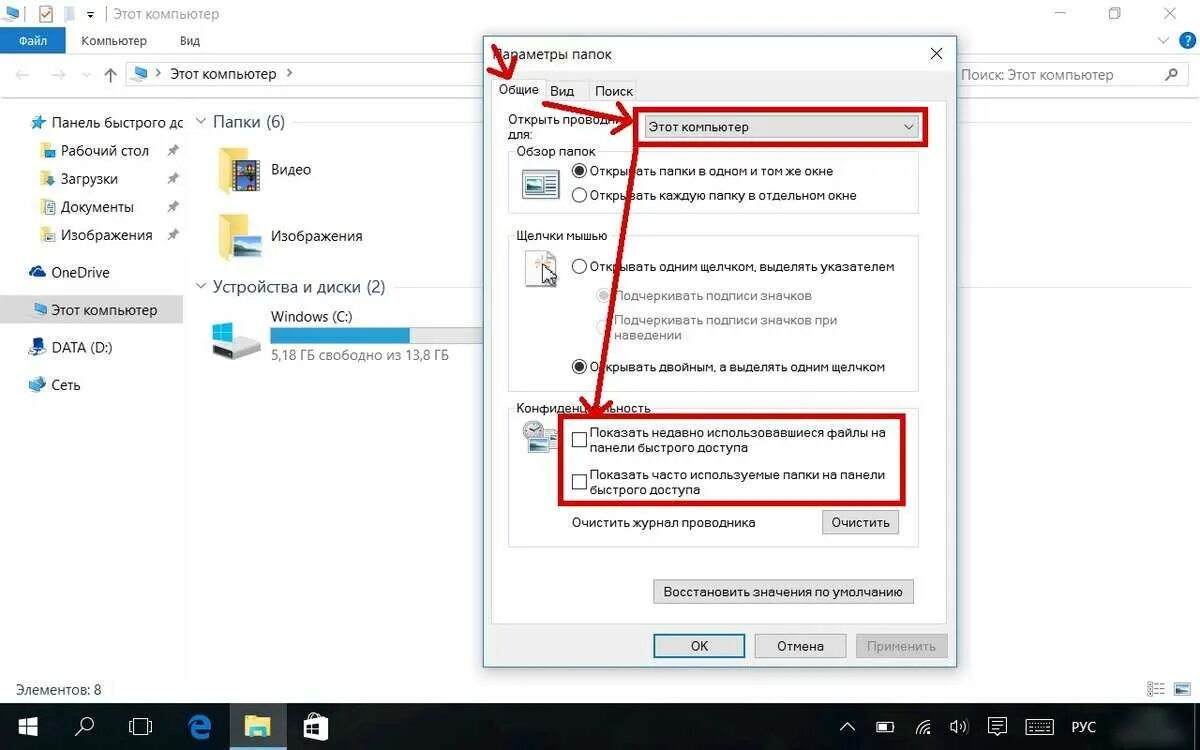Select Открывать одним щелчком radio button
This screenshot has width=1200, height=750.
(x=579, y=267)
